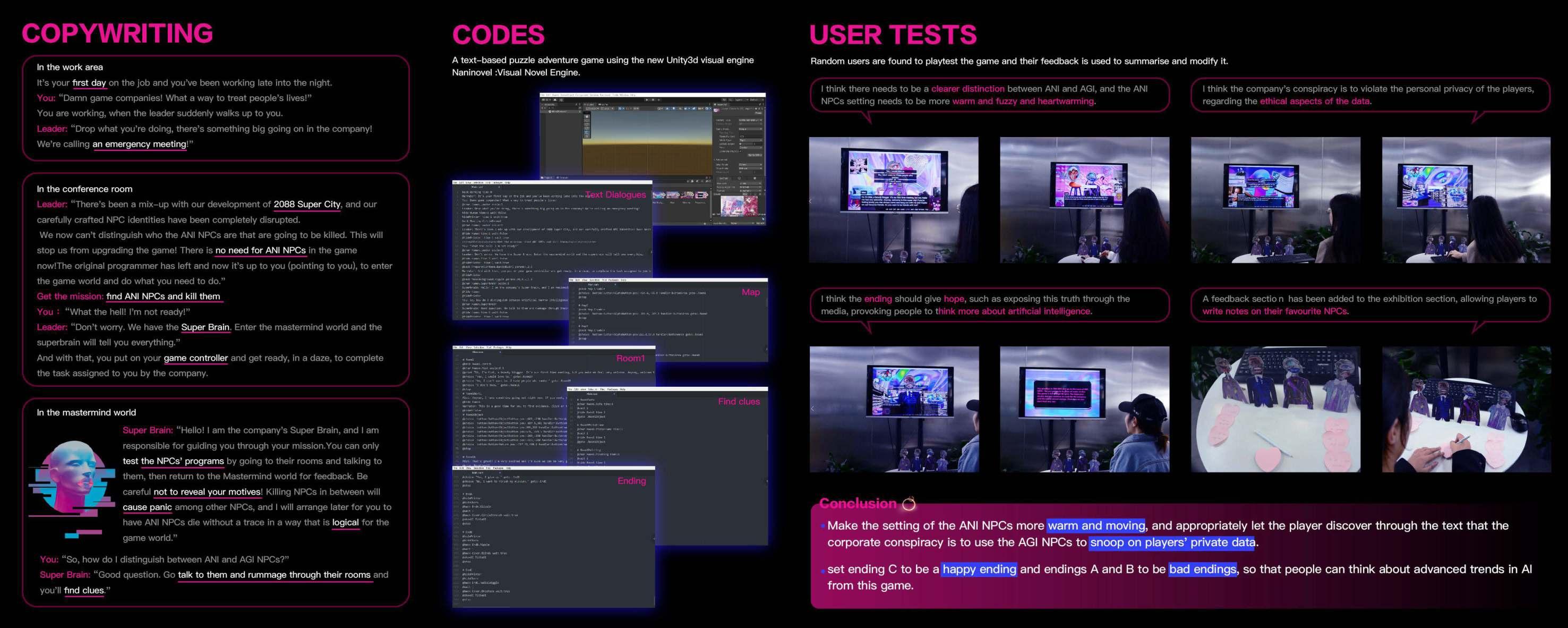
Task: Click the underlined 'an emergency meeting' text
Action: point(140,145)
